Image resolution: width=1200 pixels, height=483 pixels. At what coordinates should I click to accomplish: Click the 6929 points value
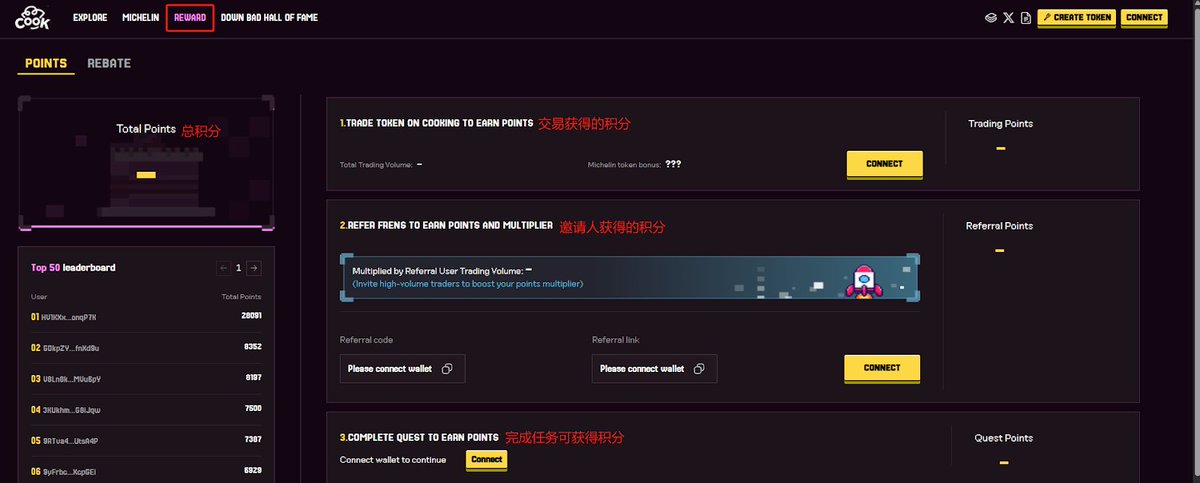(252, 471)
